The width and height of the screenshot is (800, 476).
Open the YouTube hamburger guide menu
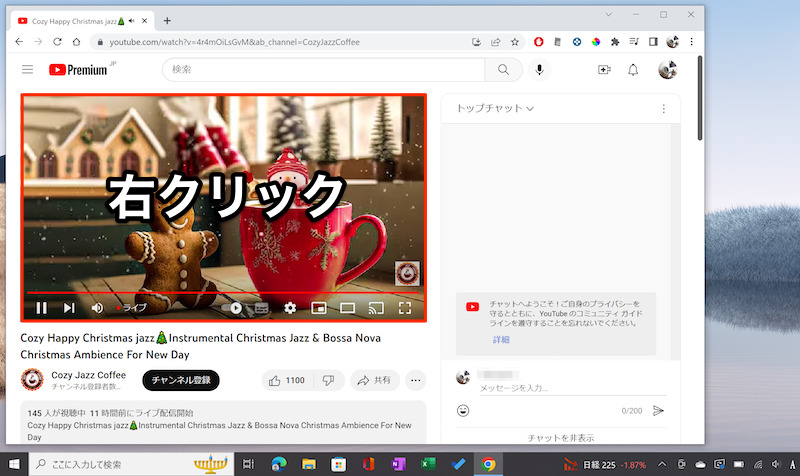[x=27, y=70]
